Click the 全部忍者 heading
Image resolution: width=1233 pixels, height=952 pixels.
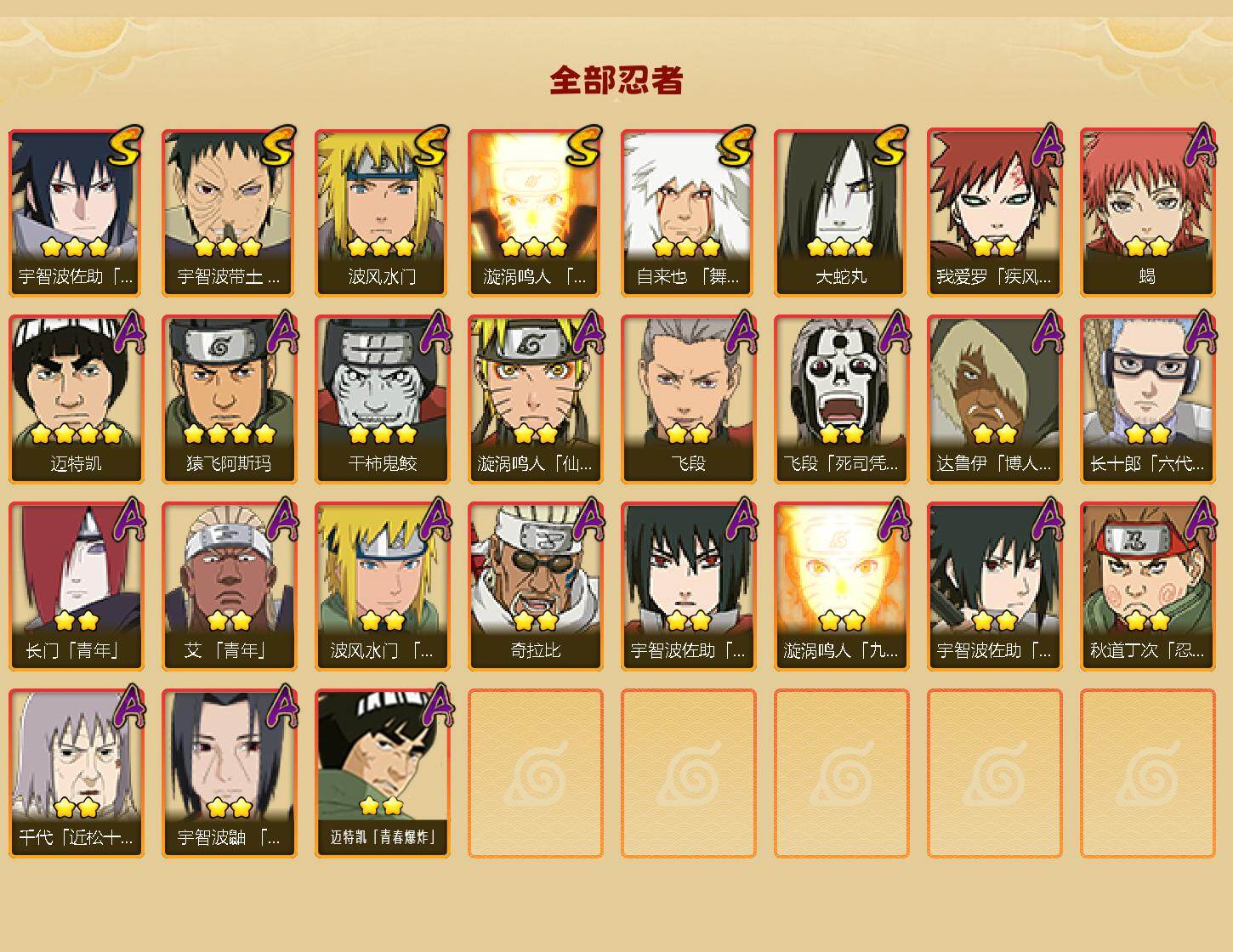click(x=616, y=81)
